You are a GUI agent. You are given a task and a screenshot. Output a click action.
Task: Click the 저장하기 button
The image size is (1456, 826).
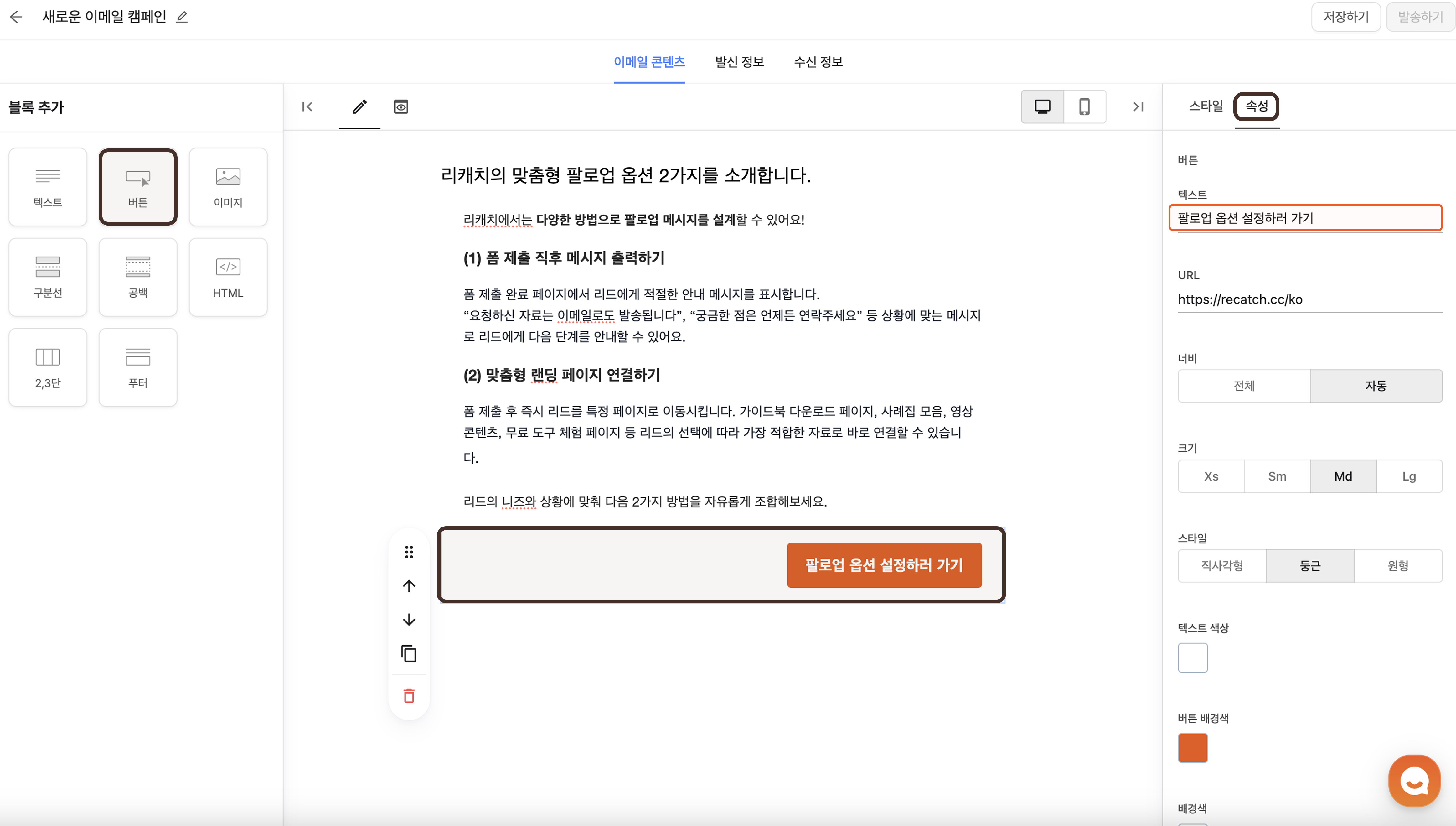tap(1345, 17)
